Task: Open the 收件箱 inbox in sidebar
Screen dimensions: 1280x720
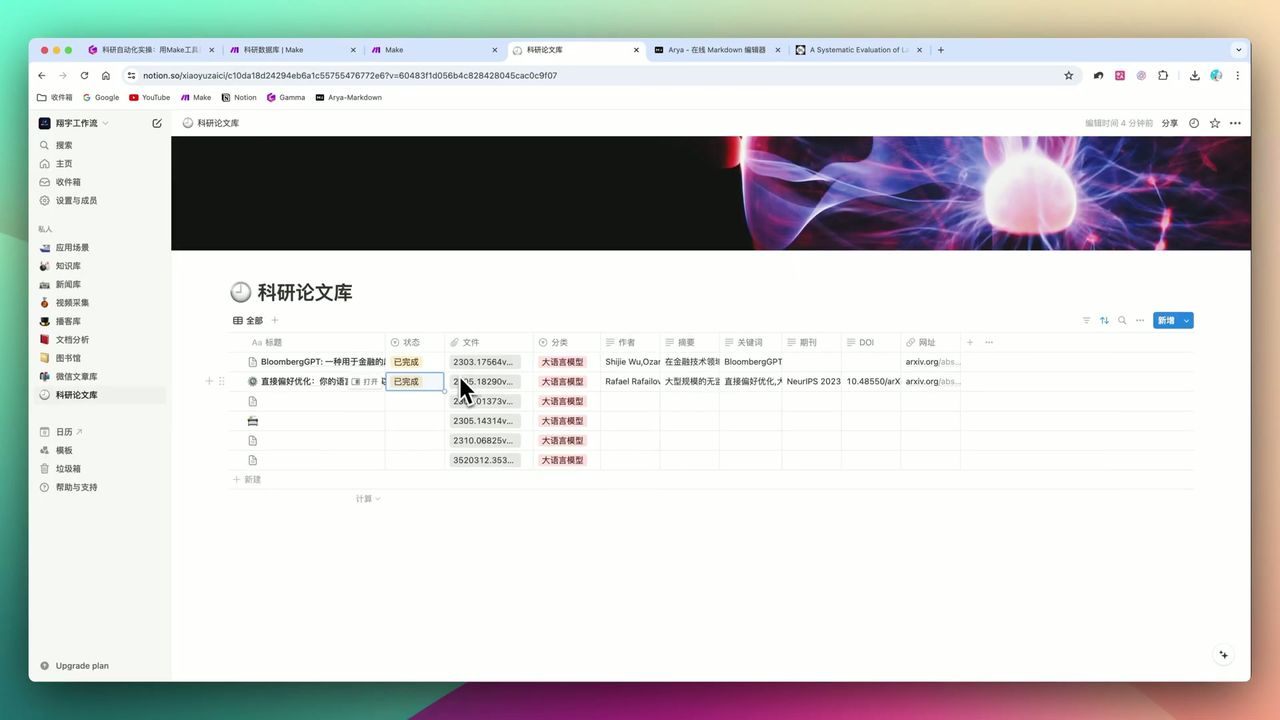Action: coord(67,181)
